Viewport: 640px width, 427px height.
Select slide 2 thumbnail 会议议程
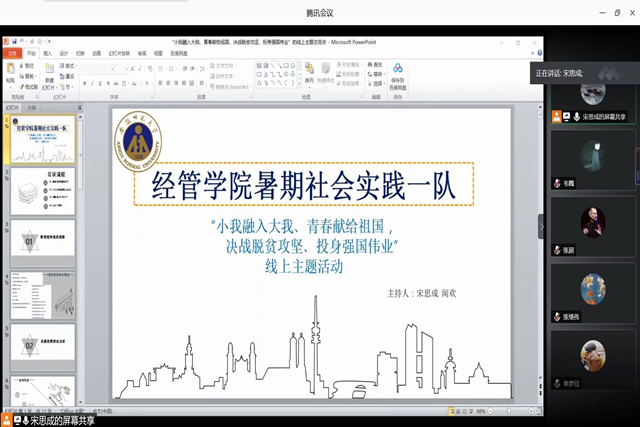tap(43, 191)
